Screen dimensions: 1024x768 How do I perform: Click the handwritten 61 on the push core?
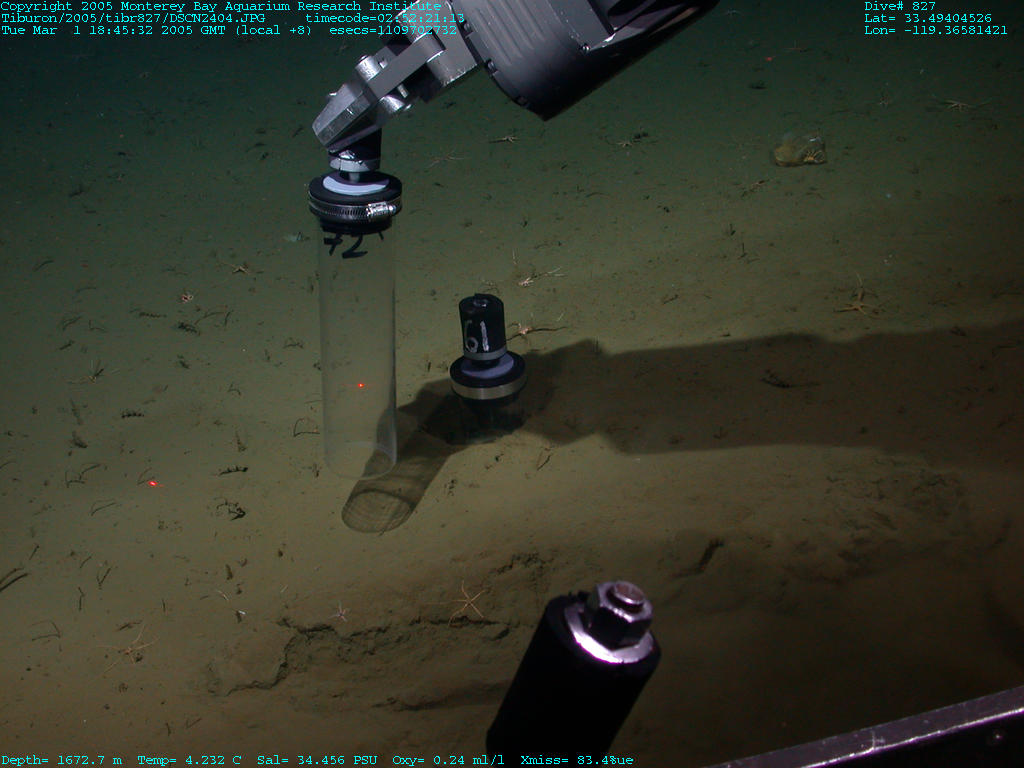pos(476,336)
